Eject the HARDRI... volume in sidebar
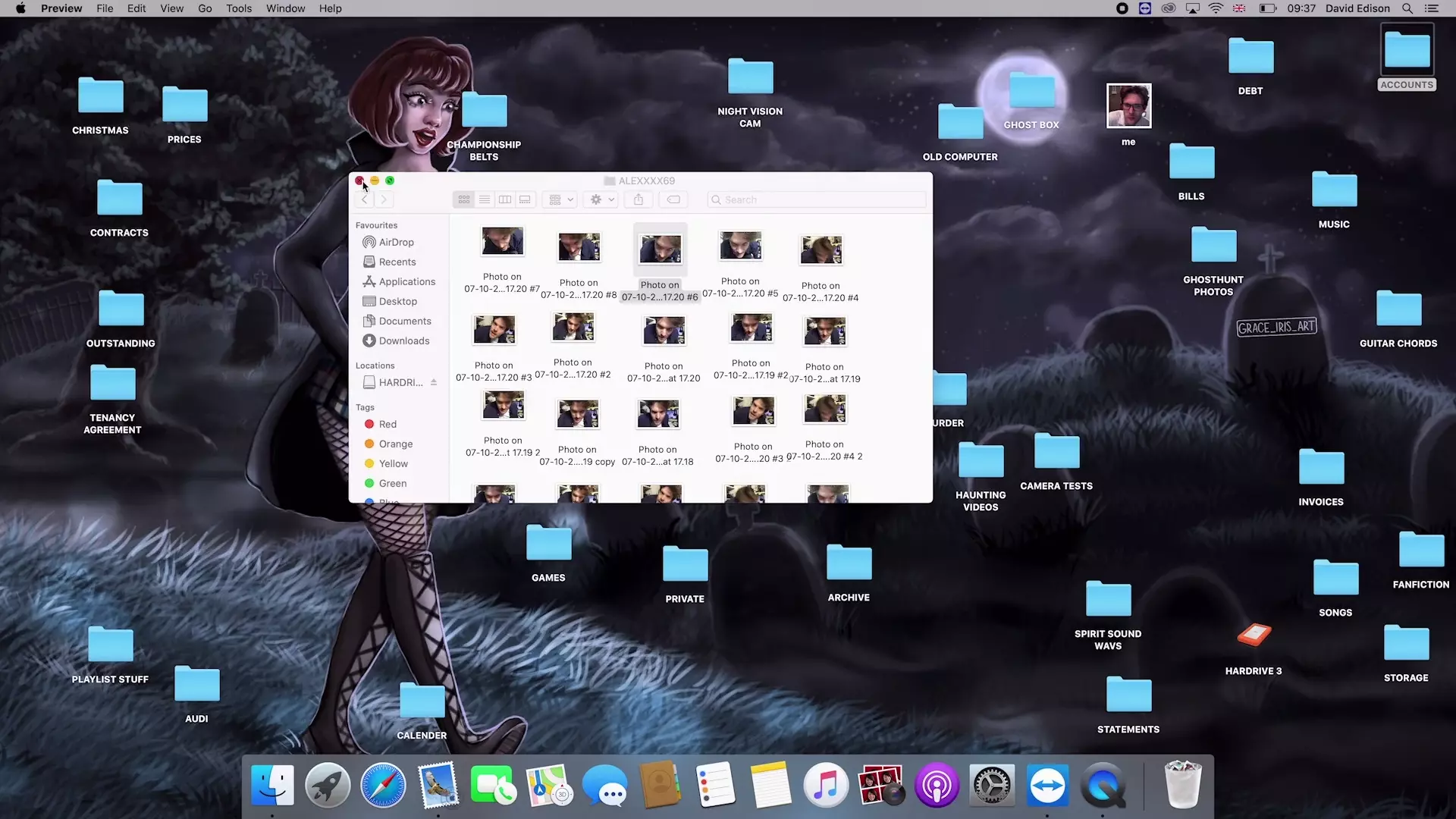The height and width of the screenshot is (819, 1456). coord(434,382)
